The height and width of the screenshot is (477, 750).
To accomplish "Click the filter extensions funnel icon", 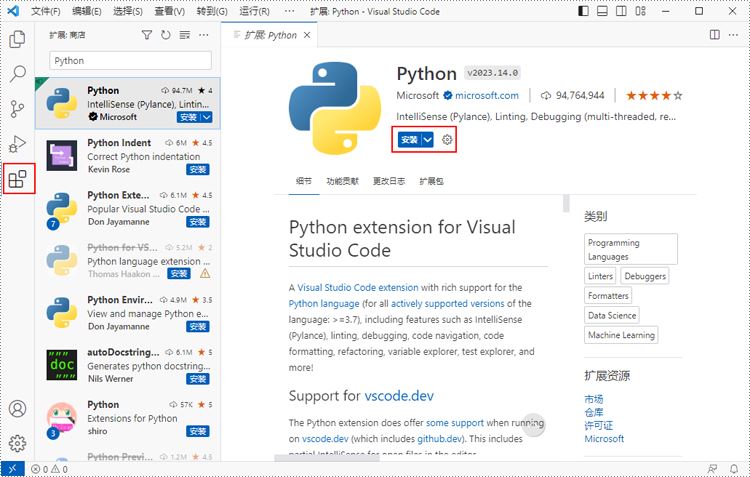I will [x=147, y=35].
